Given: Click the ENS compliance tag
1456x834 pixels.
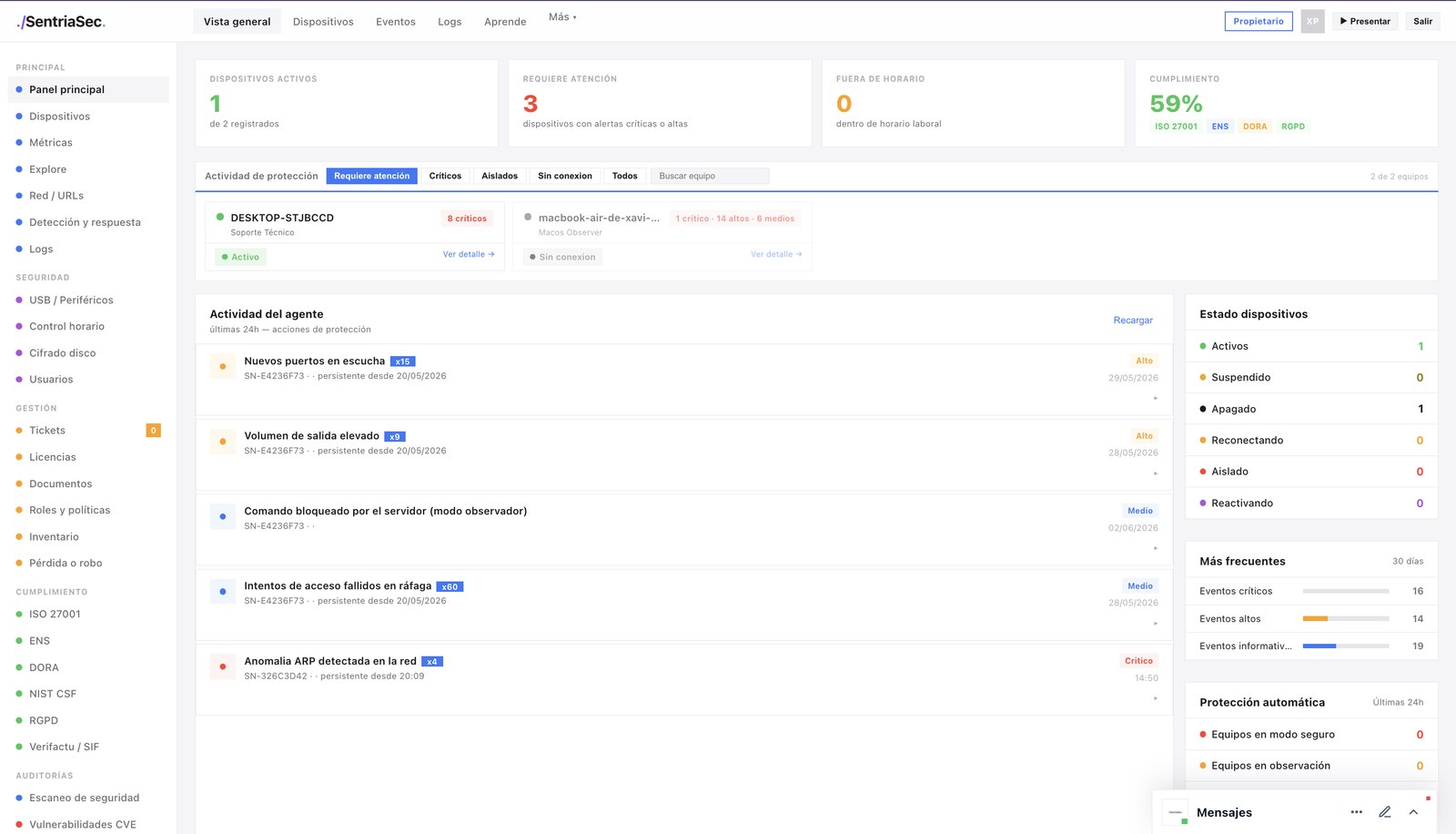Looking at the screenshot, I should pos(1220,127).
